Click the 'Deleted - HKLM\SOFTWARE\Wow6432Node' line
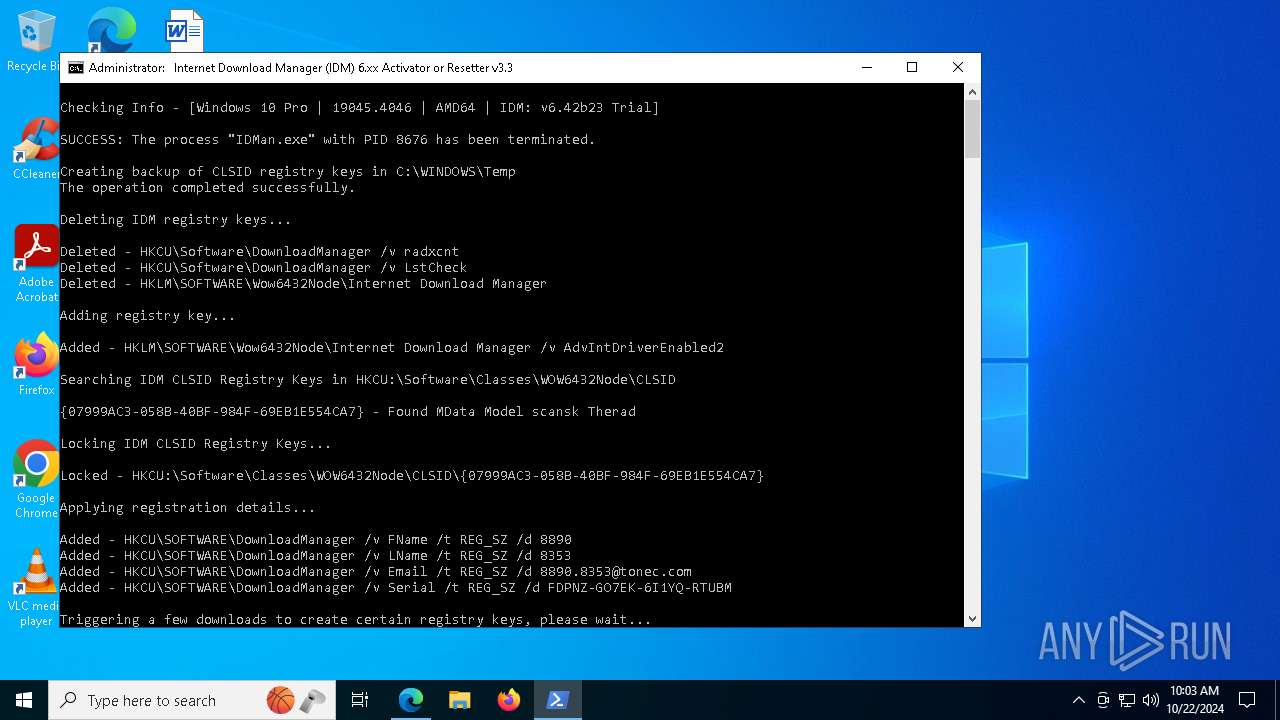1280x720 pixels. pyautogui.click(x=304, y=284)
